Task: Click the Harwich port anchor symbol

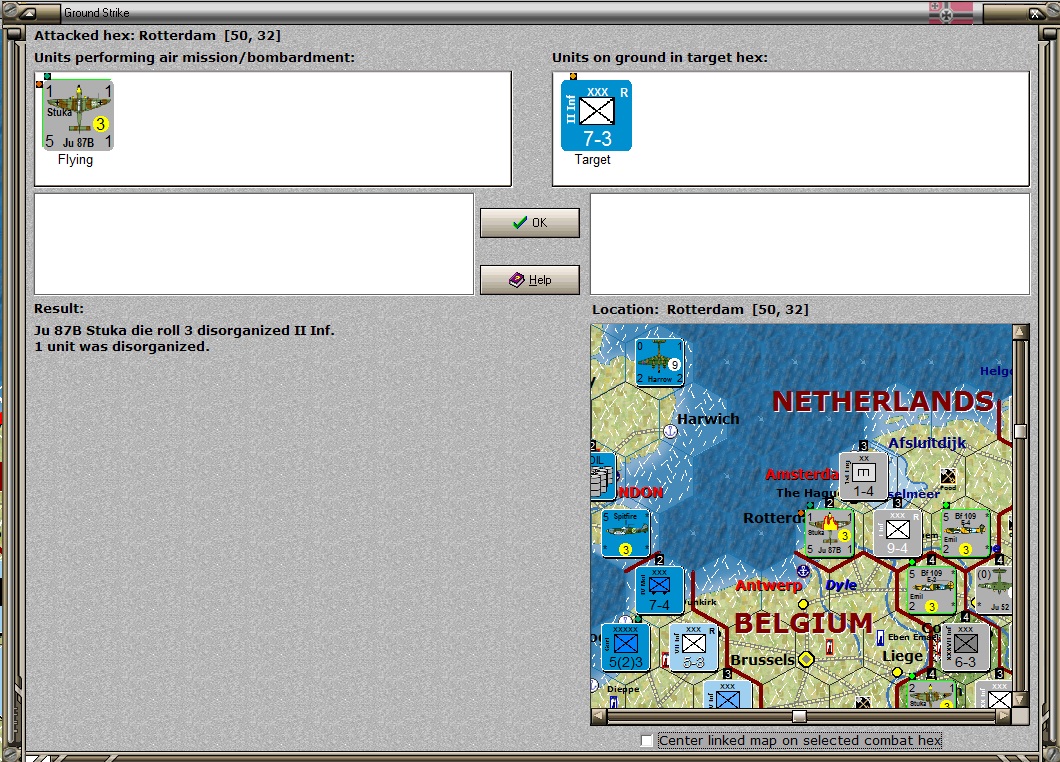Action: click(x=670, y=431)
